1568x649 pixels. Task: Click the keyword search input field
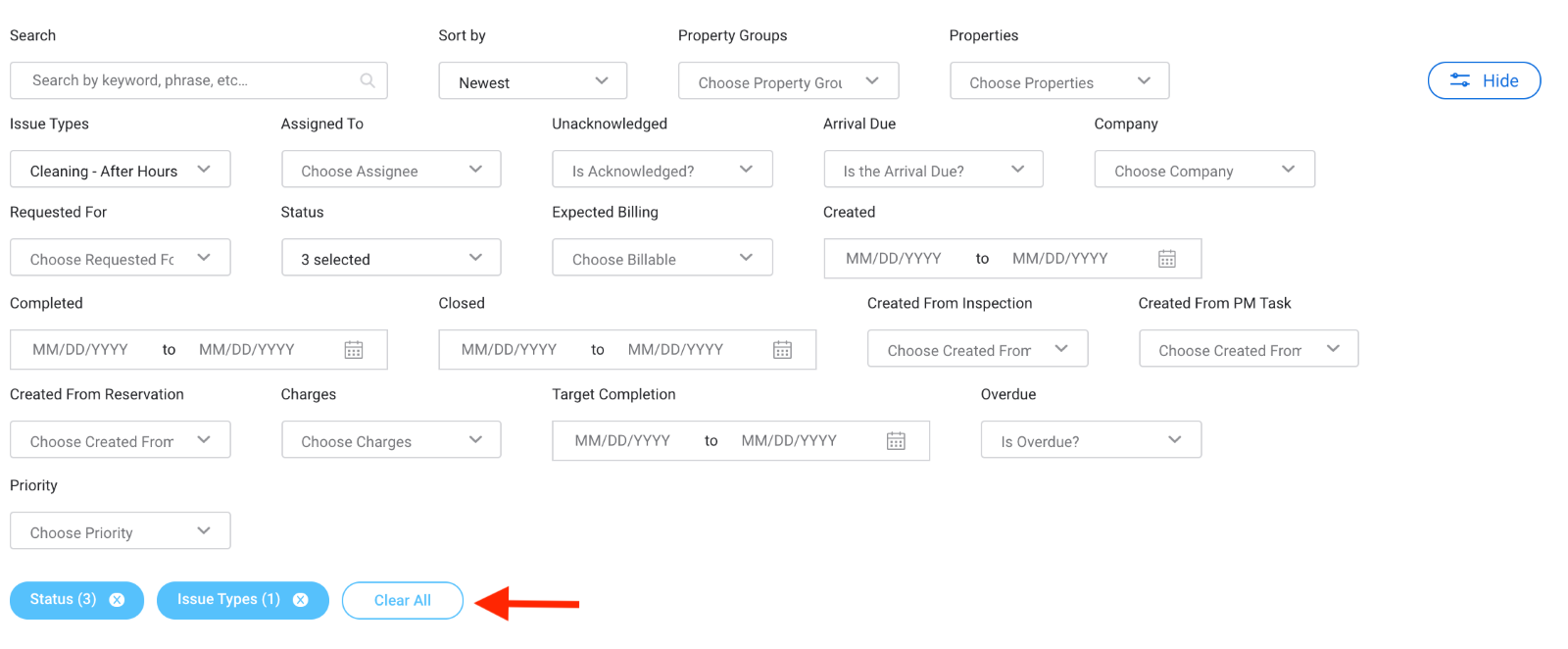point(199,80)
